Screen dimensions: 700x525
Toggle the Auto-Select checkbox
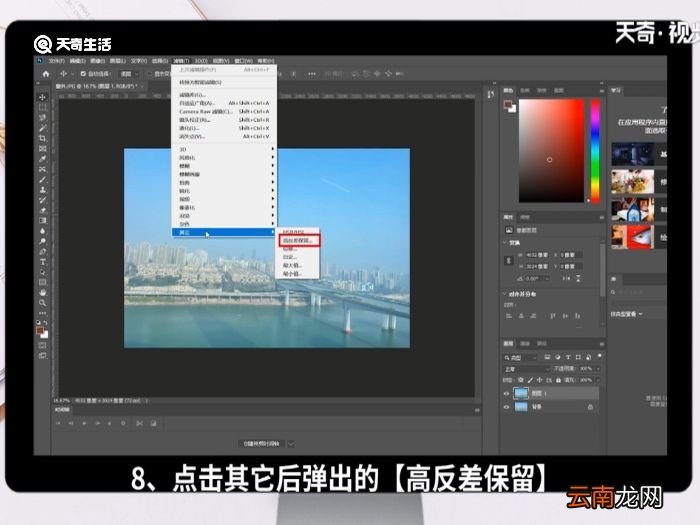coord(83,74)
